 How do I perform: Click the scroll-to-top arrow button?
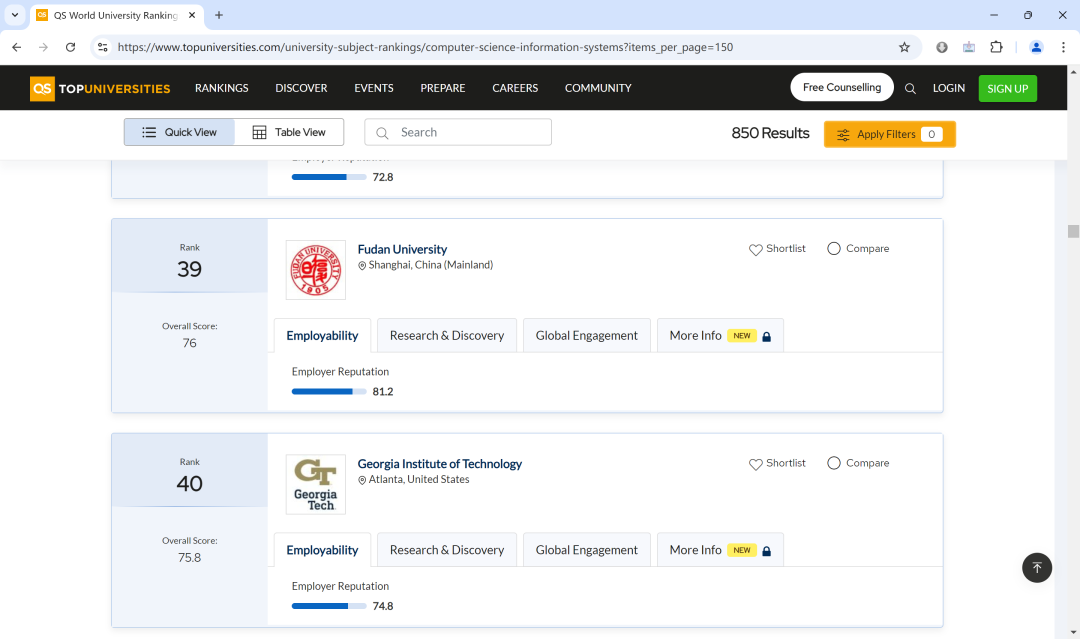[1037, 567]
